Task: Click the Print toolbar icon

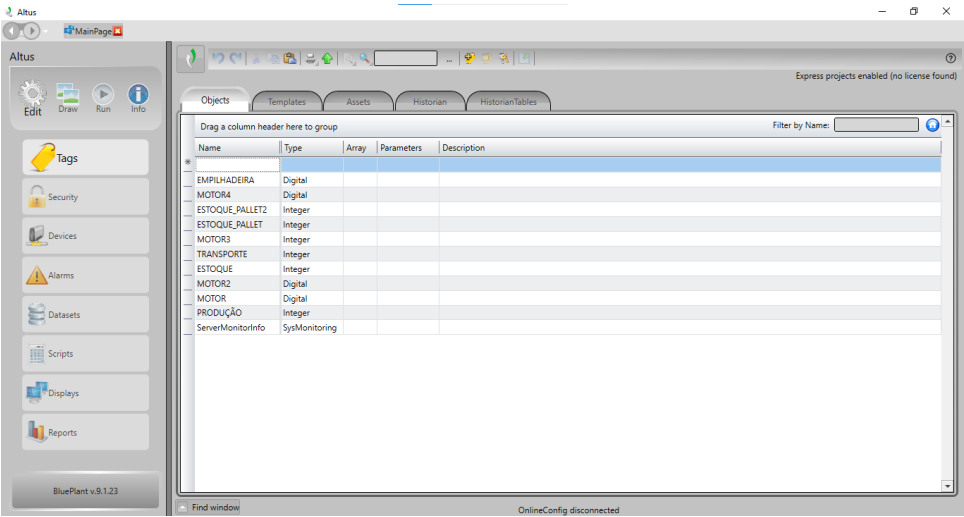Action: point(311,59)
